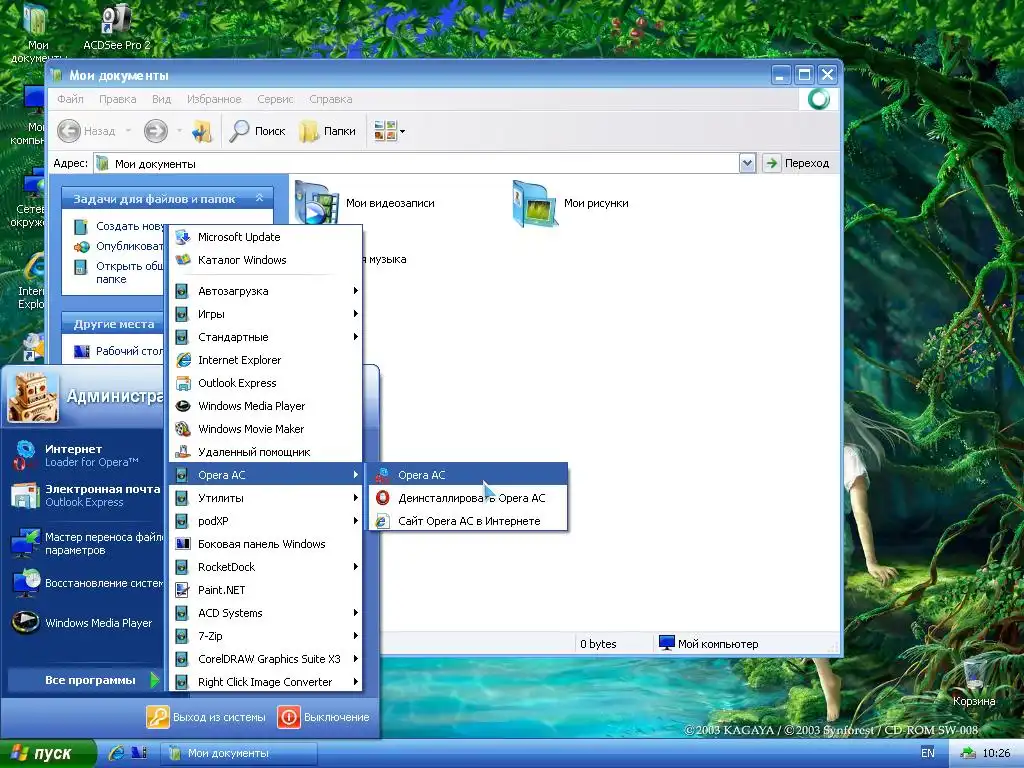Expand the Игры submenu
The height and width of the screenshot is (768, 1024).
[265, 314]
